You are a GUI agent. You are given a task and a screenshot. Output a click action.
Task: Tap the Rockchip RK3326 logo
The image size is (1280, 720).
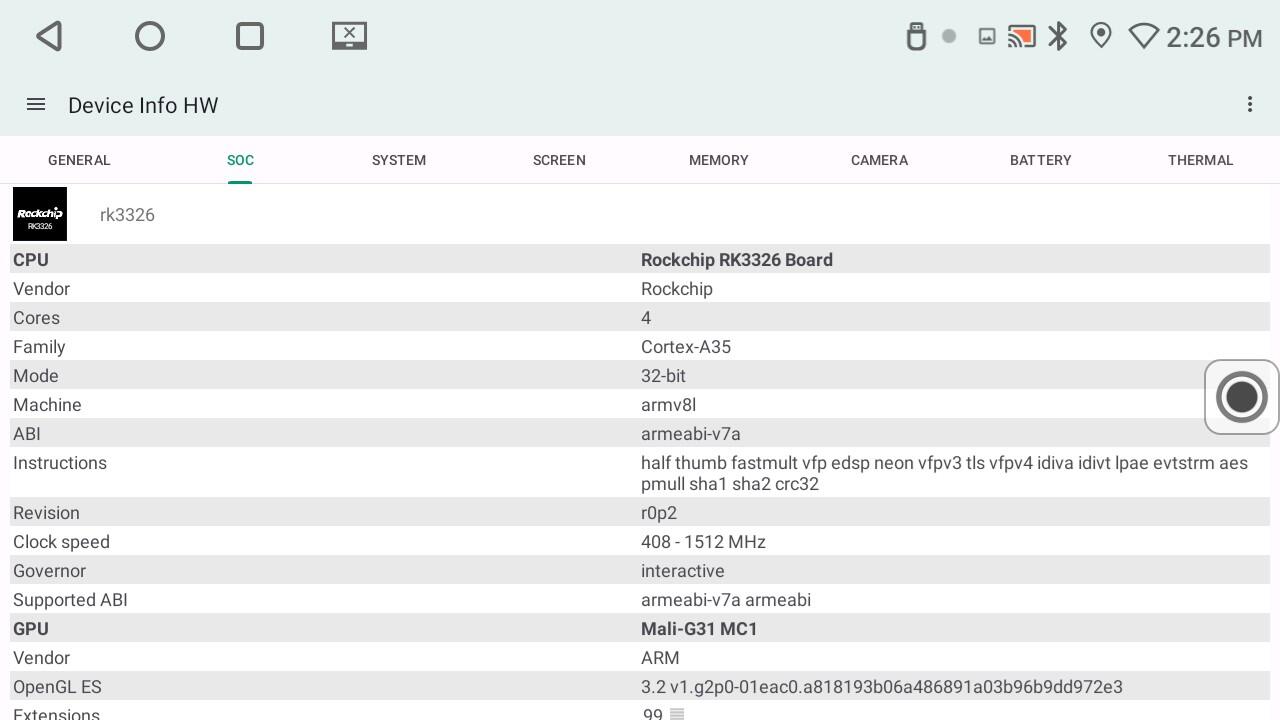[40, 214]
